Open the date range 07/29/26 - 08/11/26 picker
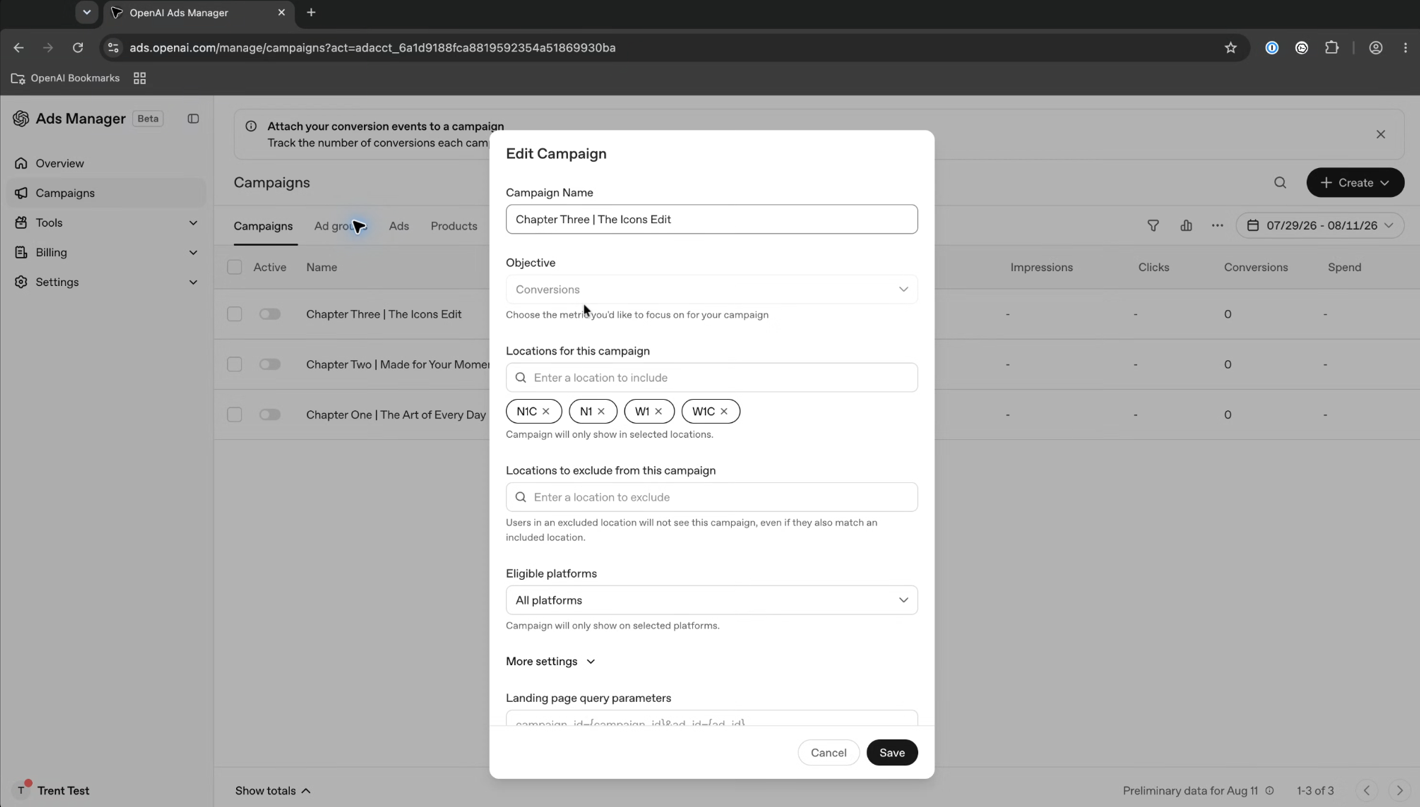This screenshot has width=1420, height=807. coord(1320,226)
